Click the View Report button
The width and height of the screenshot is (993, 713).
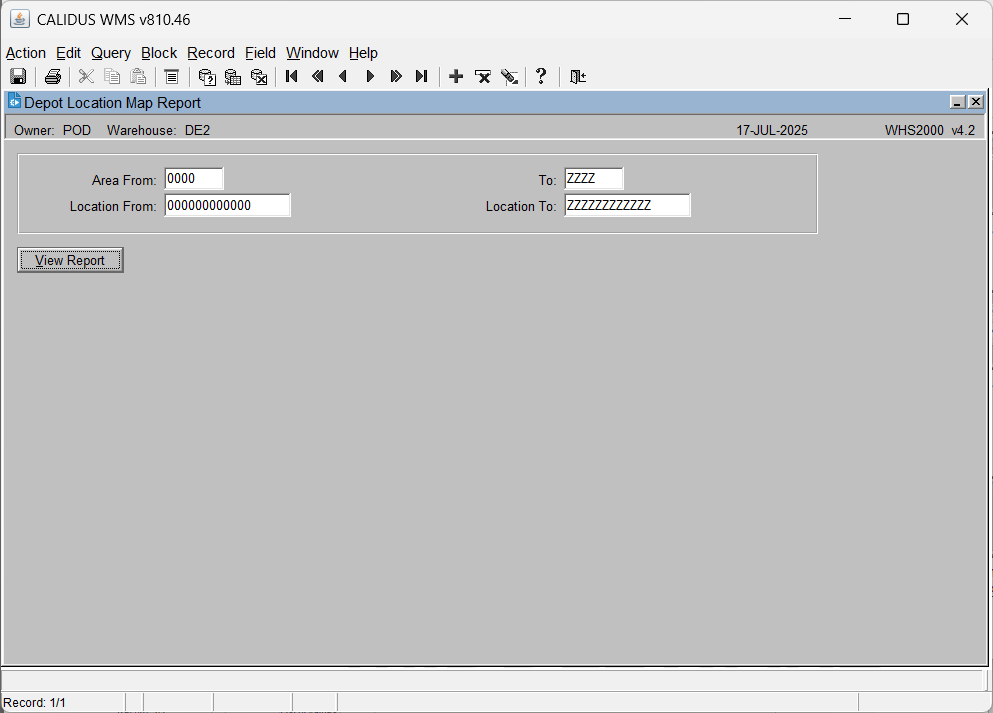(x=70, y=260)
